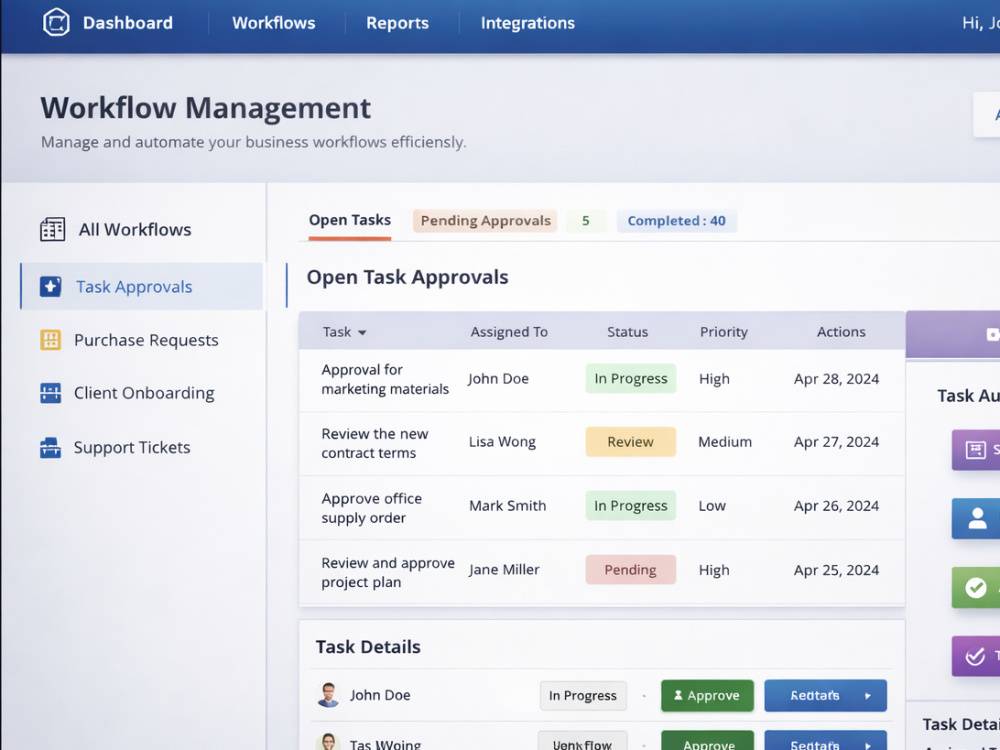This screenshot has width=1000, height=750.
Task: Open the Dashboard menu item
Action: pyautogui.click(x=128, y=23)
